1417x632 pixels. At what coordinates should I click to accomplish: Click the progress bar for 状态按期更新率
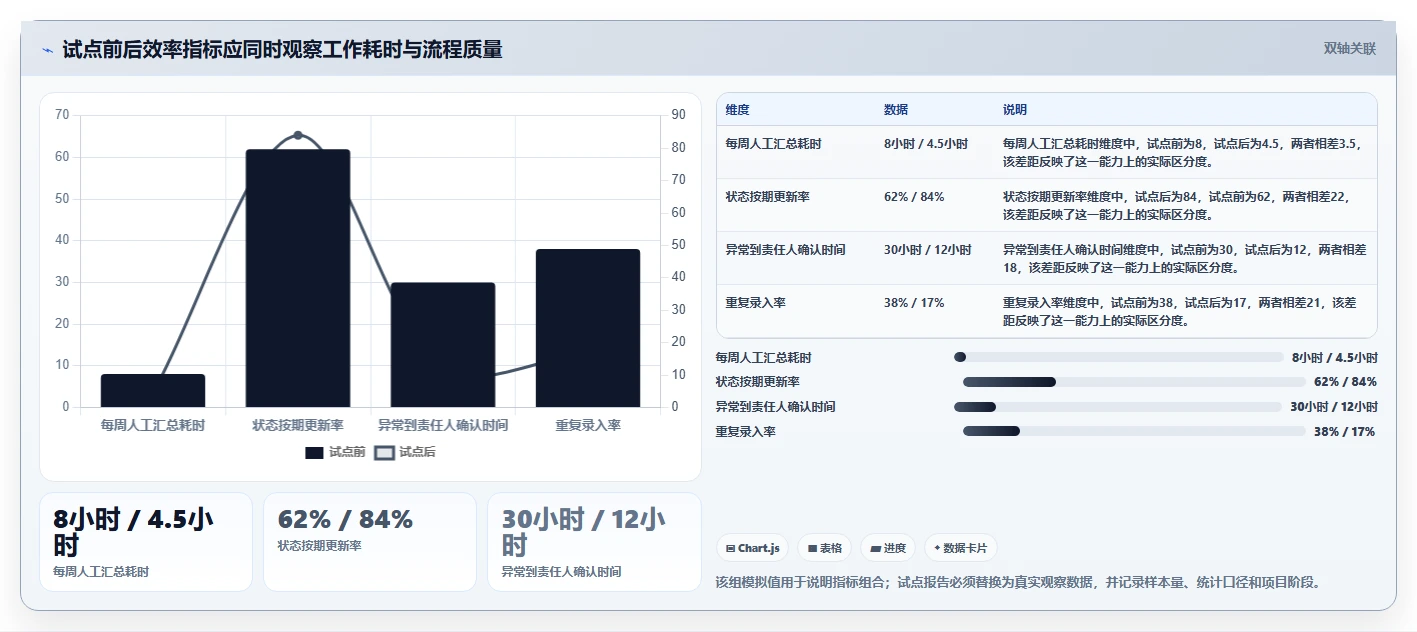(x=1134, y=382)
